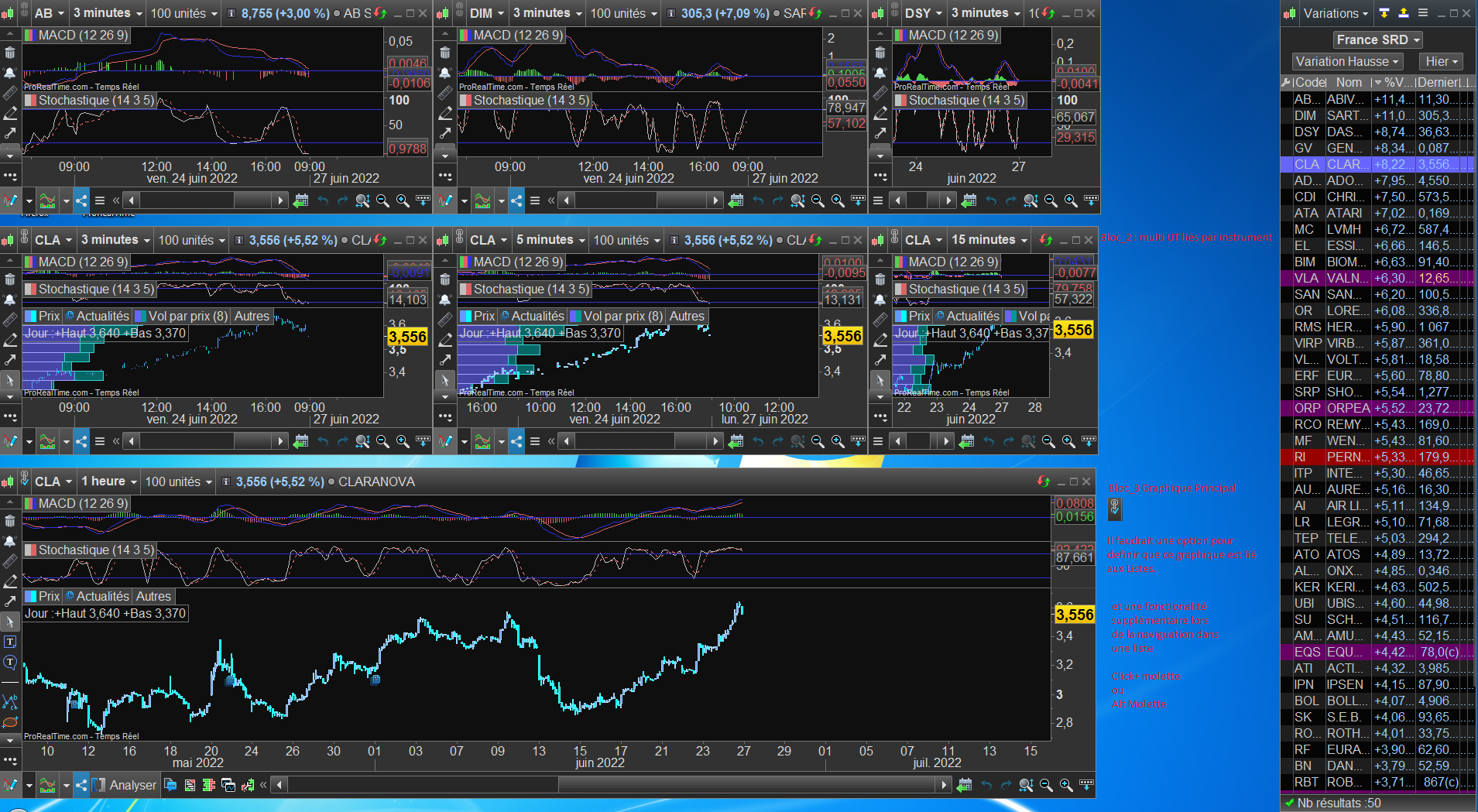
Task: Click the share icon in the 1 heure chart toolbar
Action: click(x=81, y=785)
